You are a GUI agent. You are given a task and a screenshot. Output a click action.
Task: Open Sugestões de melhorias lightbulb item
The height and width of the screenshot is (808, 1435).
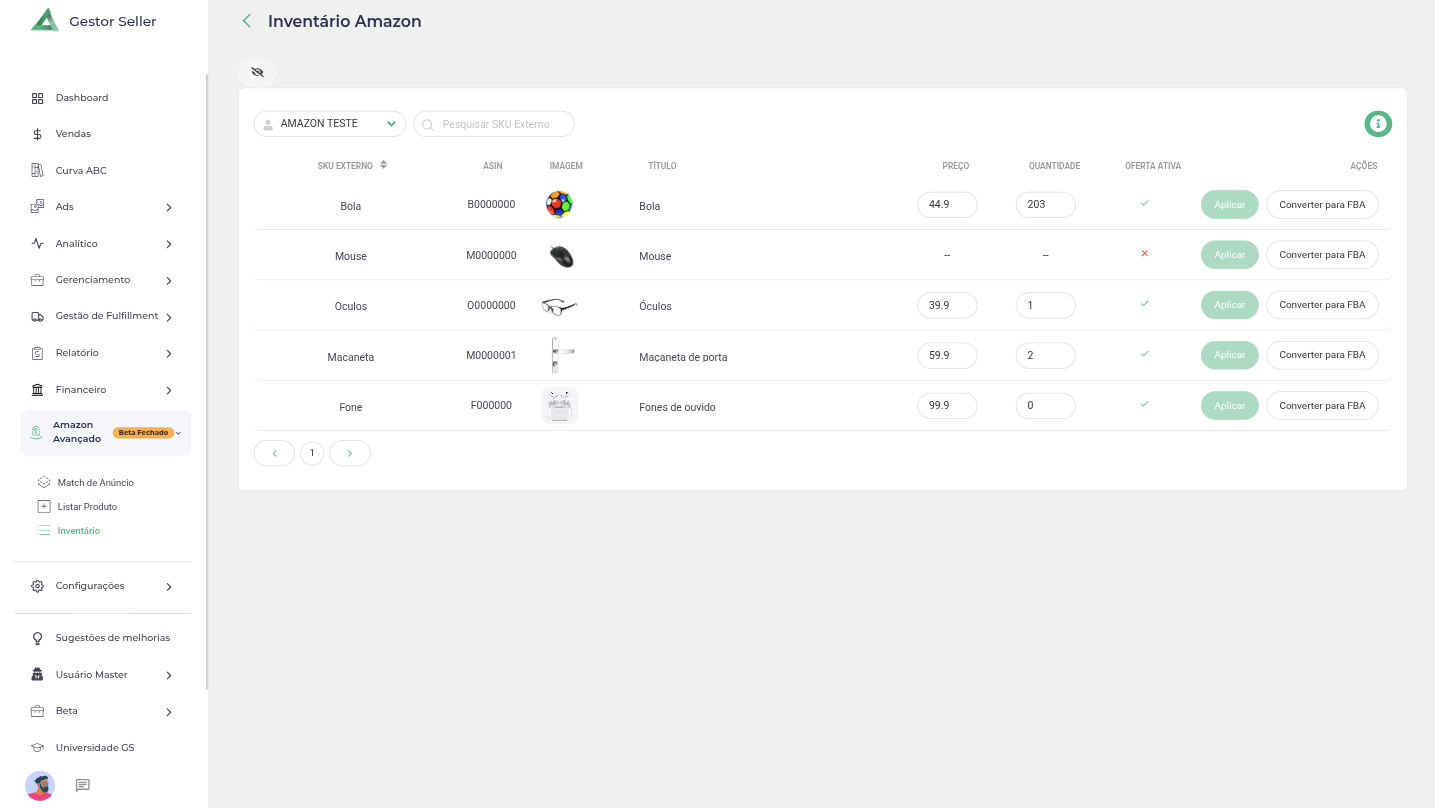pos(112,638)
